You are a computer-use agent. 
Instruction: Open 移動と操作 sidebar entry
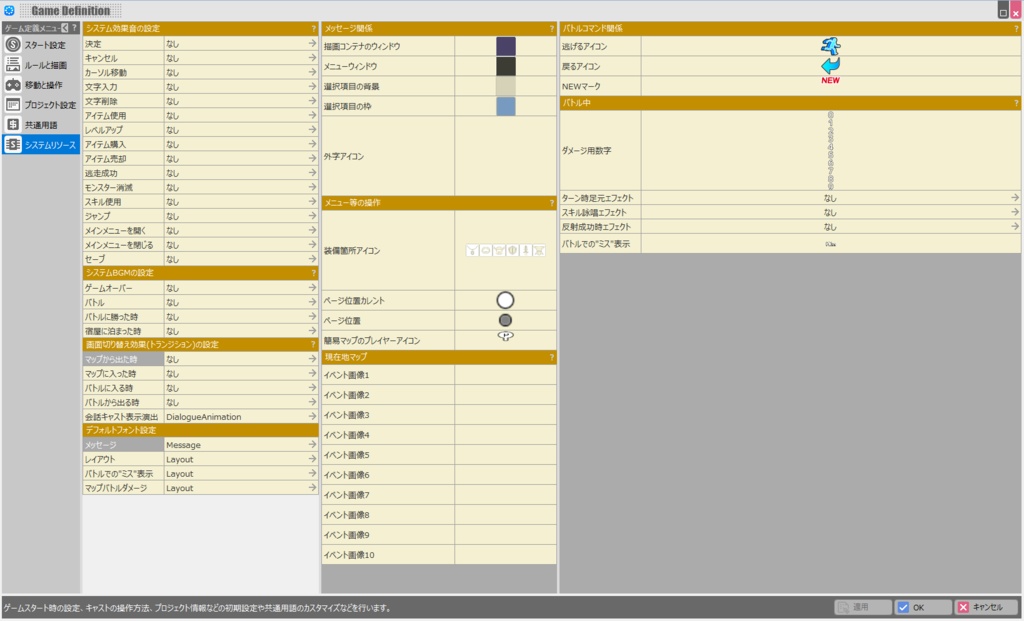pyautogui.click(x=40, y=85)
